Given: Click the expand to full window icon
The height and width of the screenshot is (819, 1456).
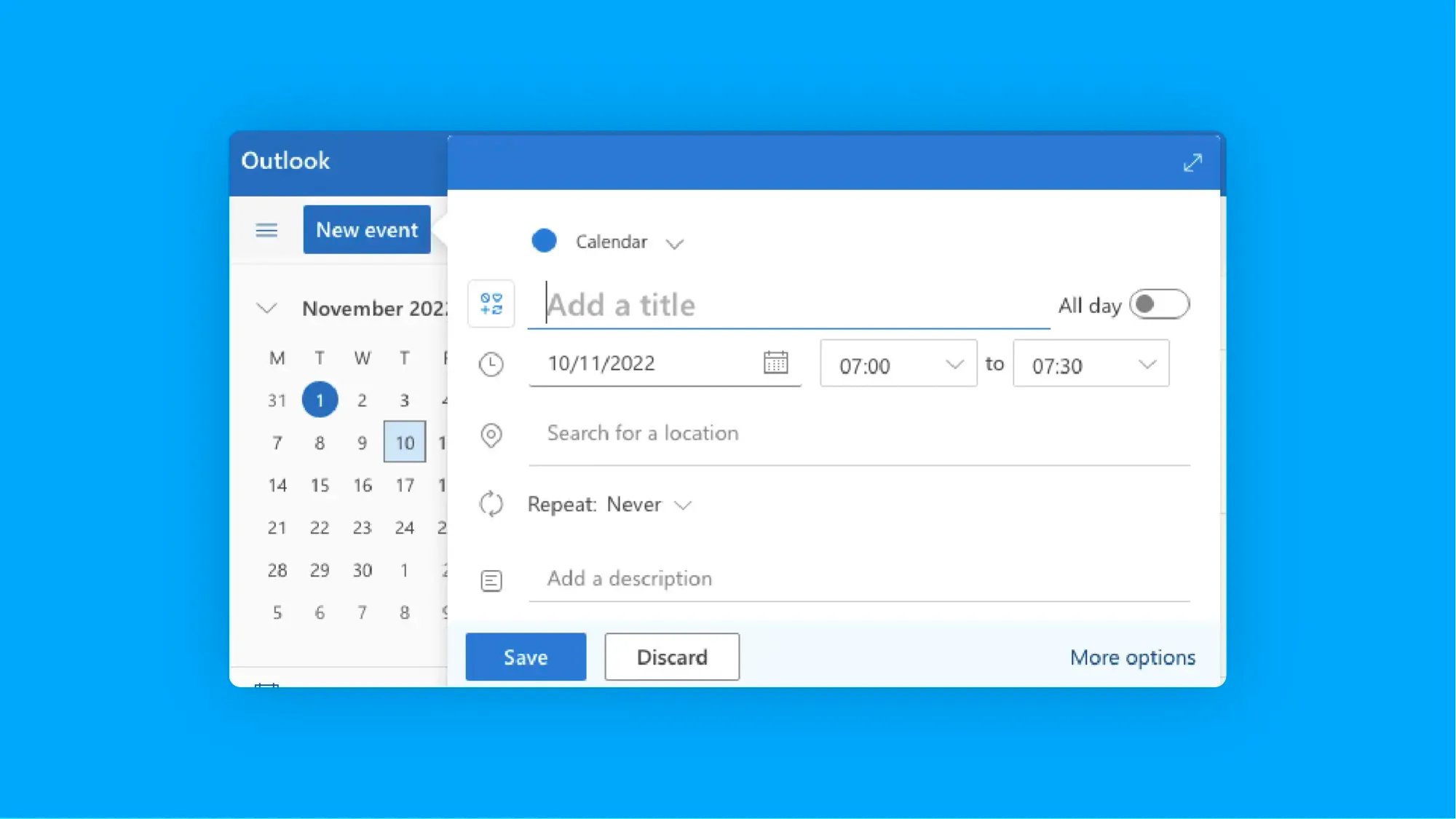Looking at the screenshot, I should (x=1191, y=161).
